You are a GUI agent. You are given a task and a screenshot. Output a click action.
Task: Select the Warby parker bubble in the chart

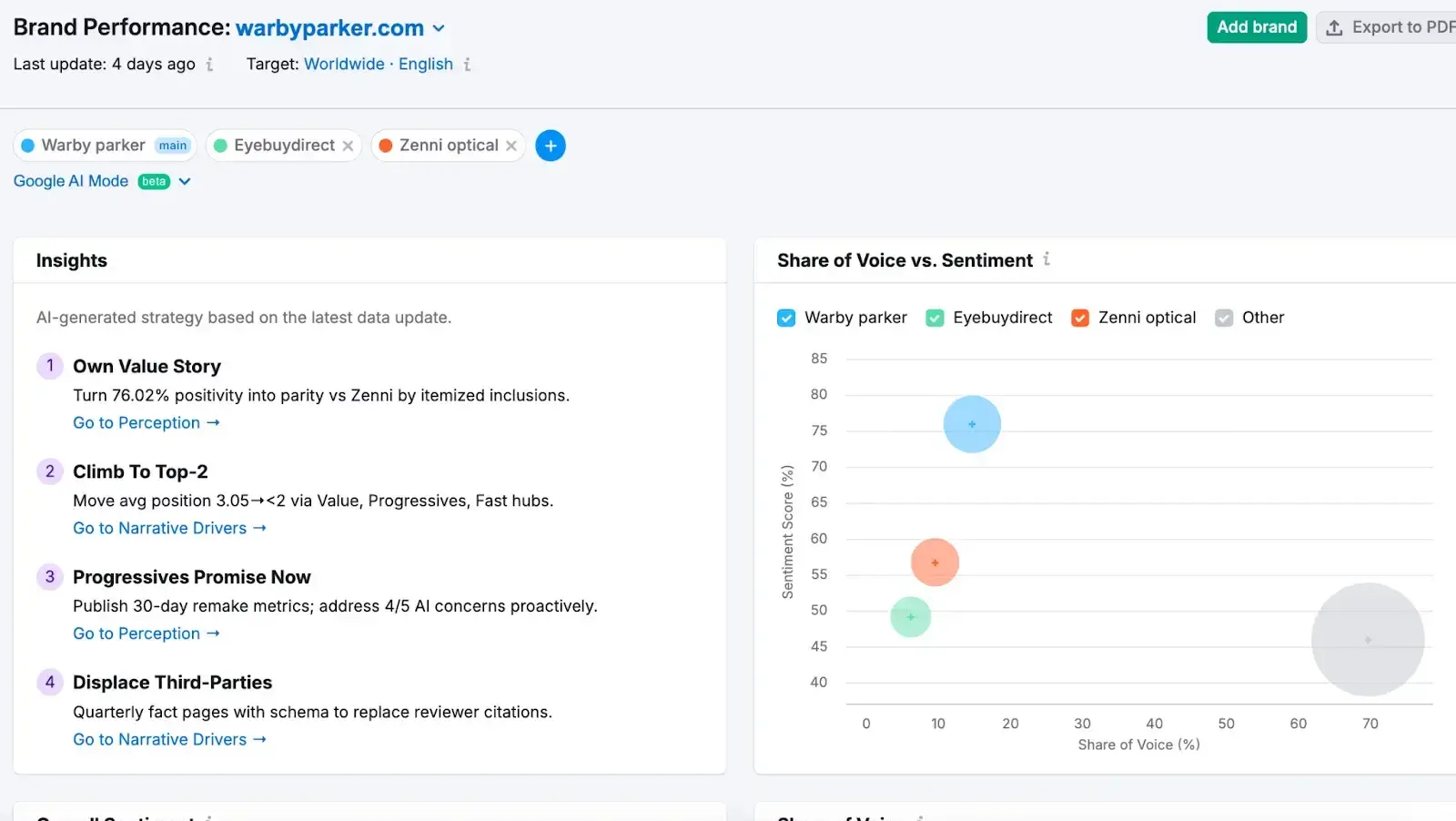(971, 423)
